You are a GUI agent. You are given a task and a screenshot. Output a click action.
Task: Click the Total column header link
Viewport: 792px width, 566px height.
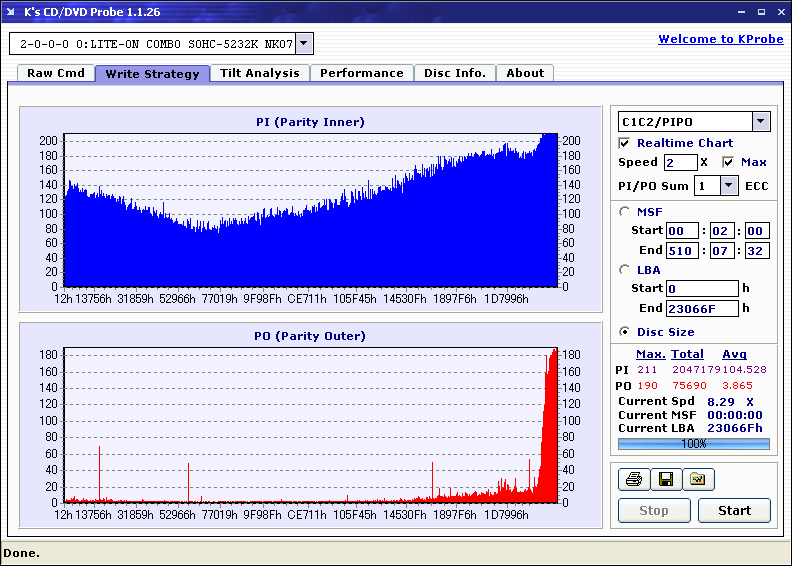[687, 354]
